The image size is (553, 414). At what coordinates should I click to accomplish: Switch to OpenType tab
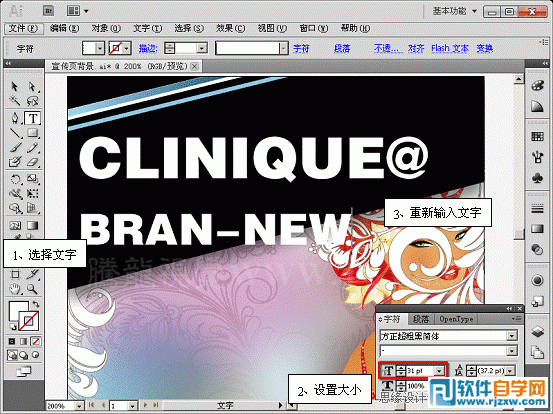pos(456,319)
